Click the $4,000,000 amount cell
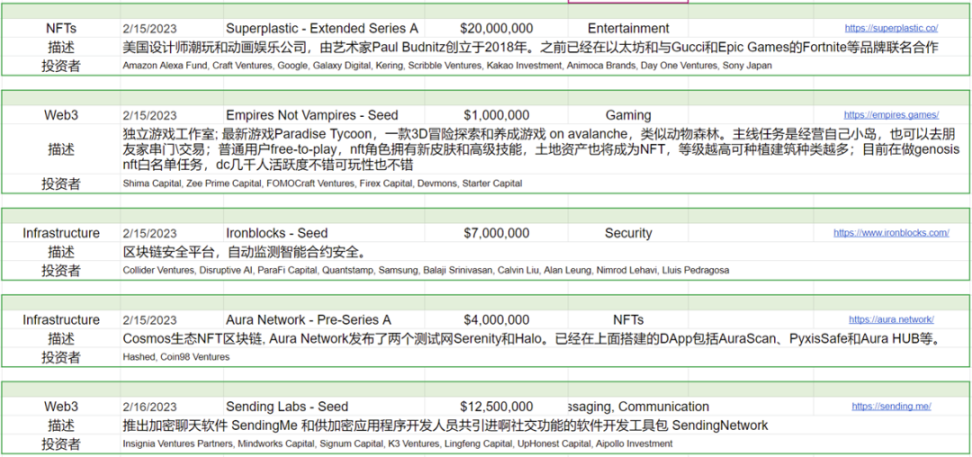This screenshot has width=972, height=457. (497, 320)
